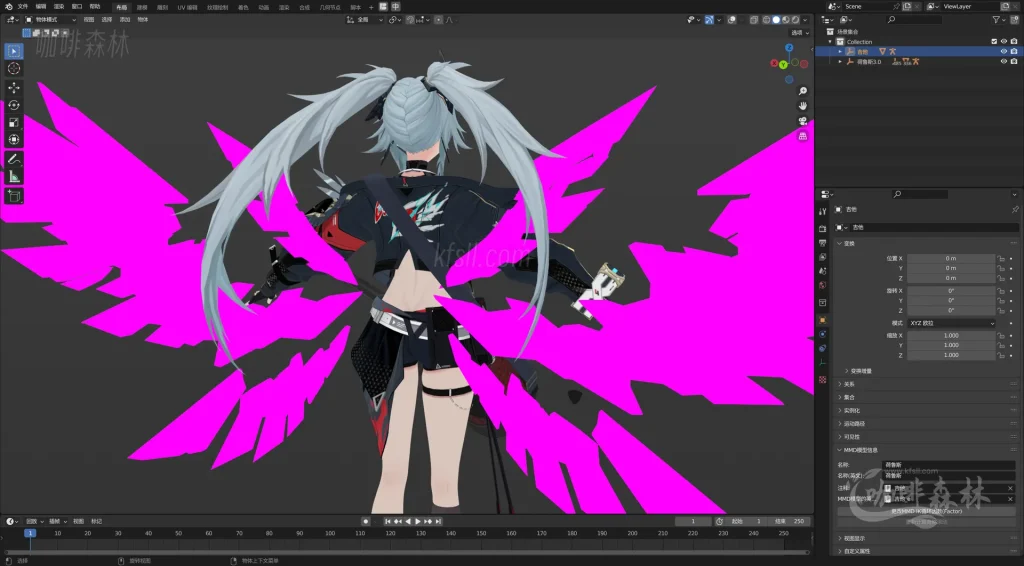1024x566 pixels.
Task: Hide the selected 吉他 object via eye icon
Action: (1004, 52)
